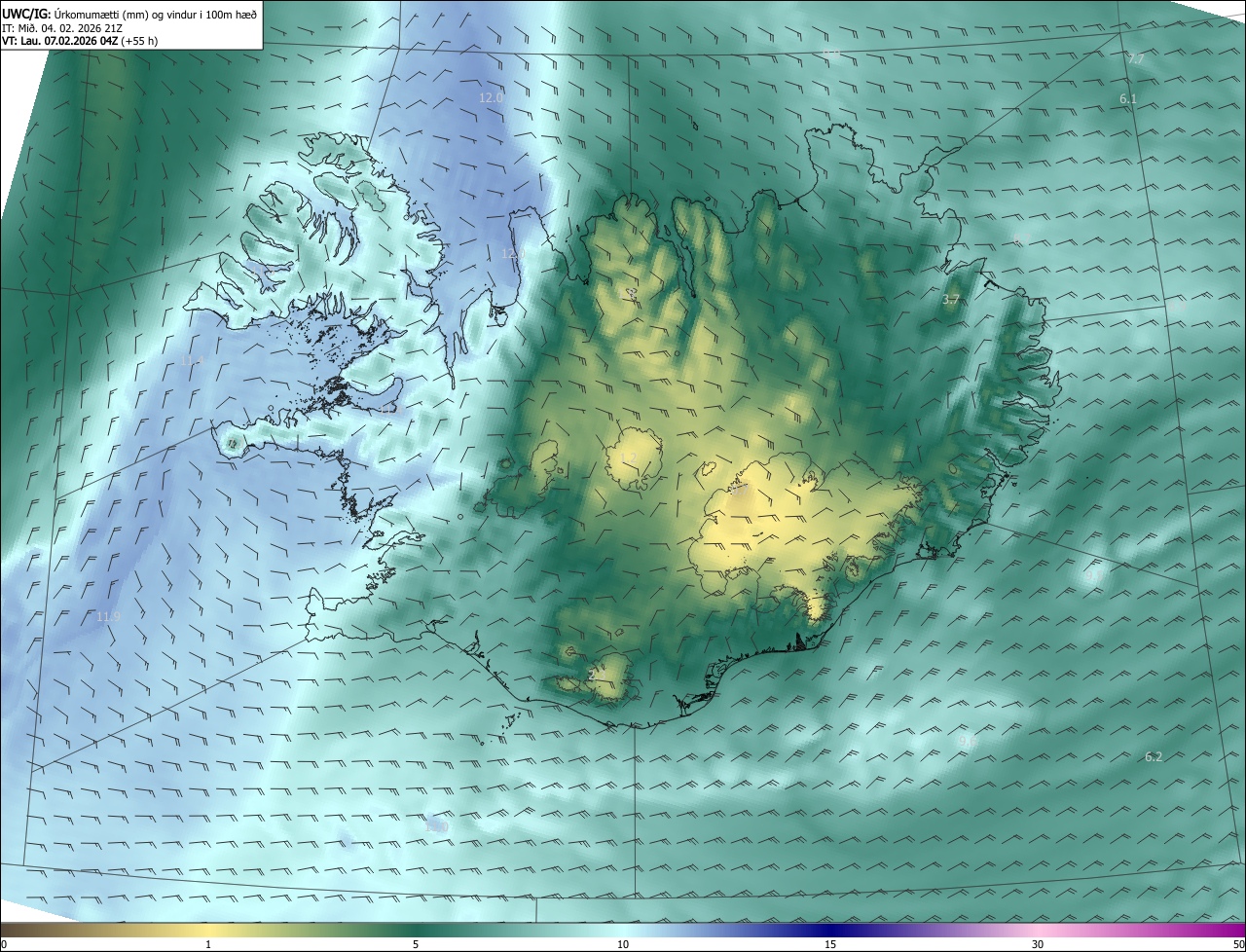Click the color scale tick label '5'

pos(416,944)
